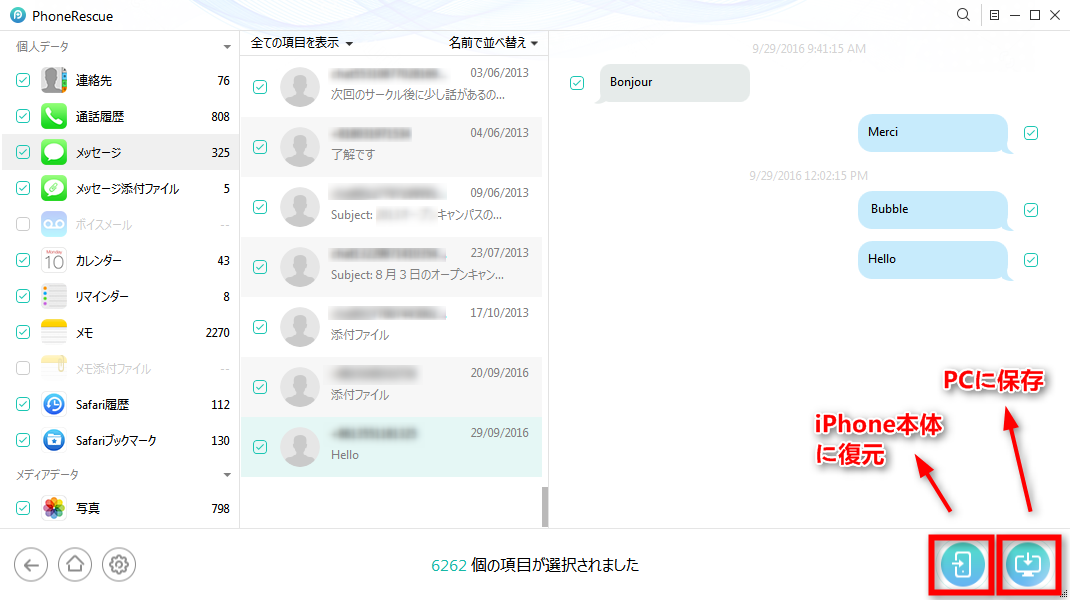Click the Hello message bubble

(x=935, y=260)
